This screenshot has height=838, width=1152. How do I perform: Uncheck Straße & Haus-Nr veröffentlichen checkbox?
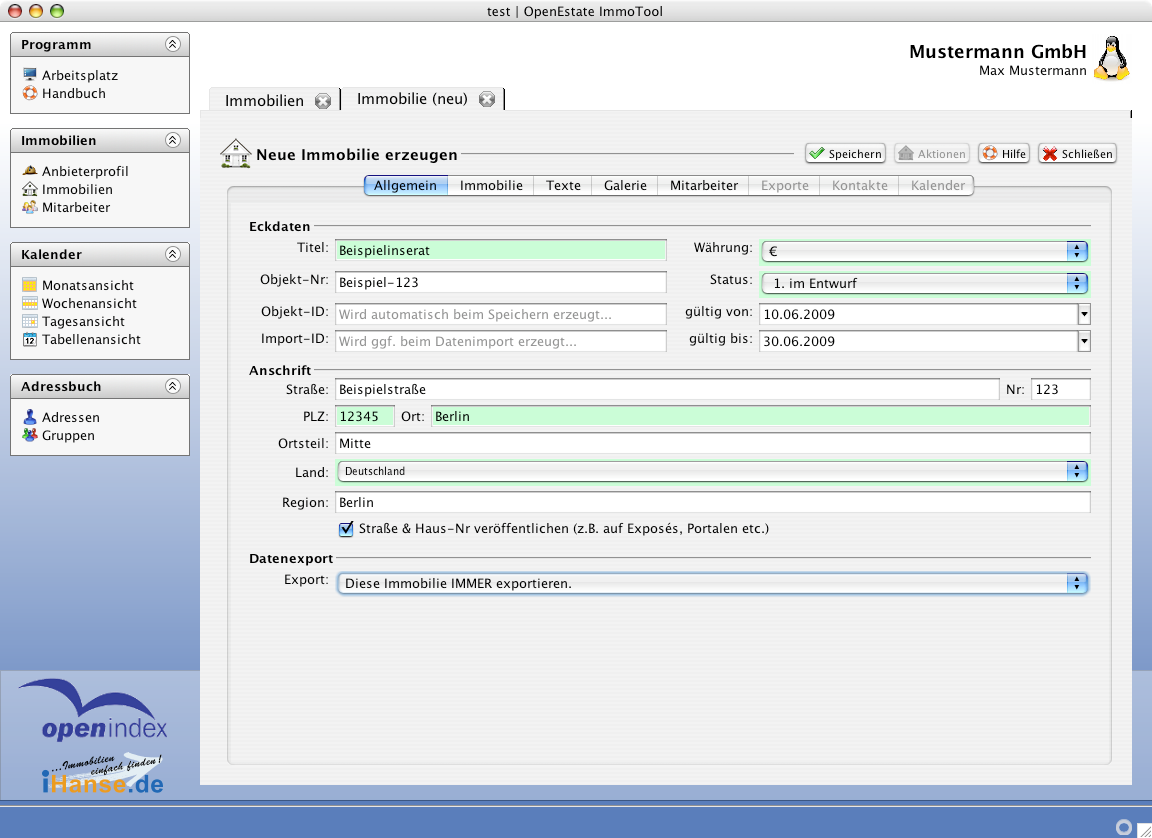(347, 528)
